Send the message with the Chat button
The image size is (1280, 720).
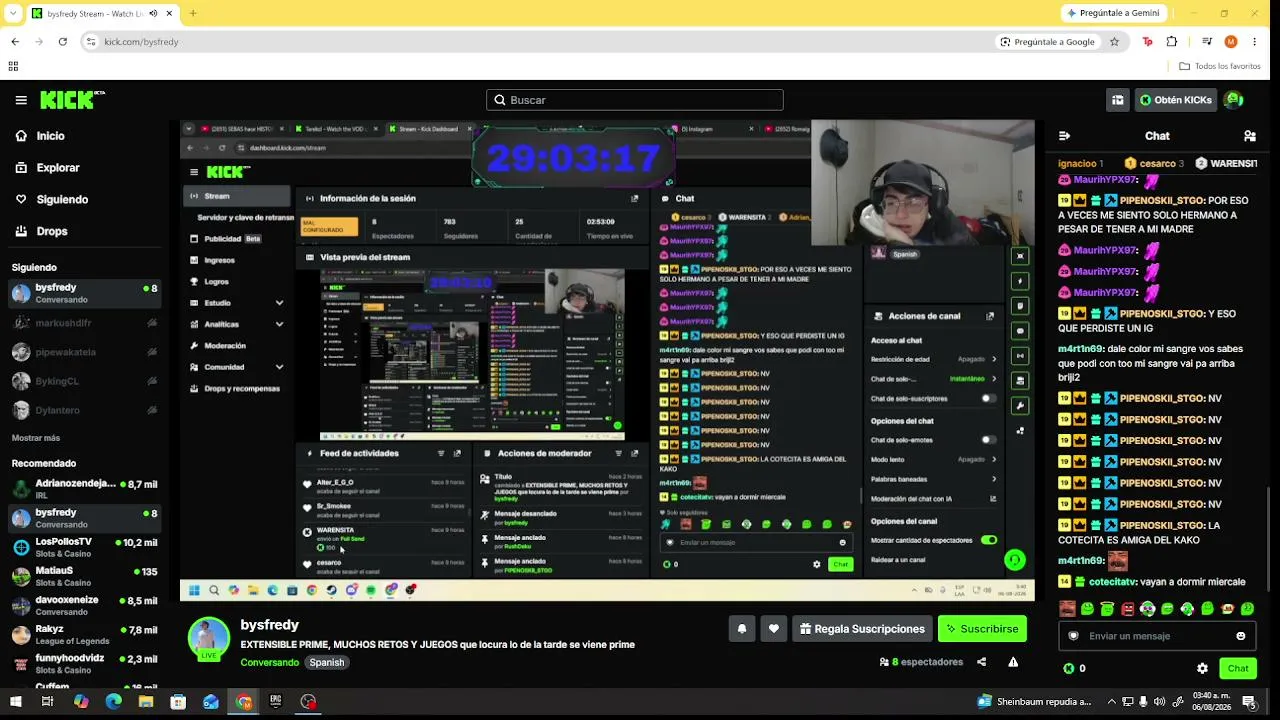[x=1238, y=668]
